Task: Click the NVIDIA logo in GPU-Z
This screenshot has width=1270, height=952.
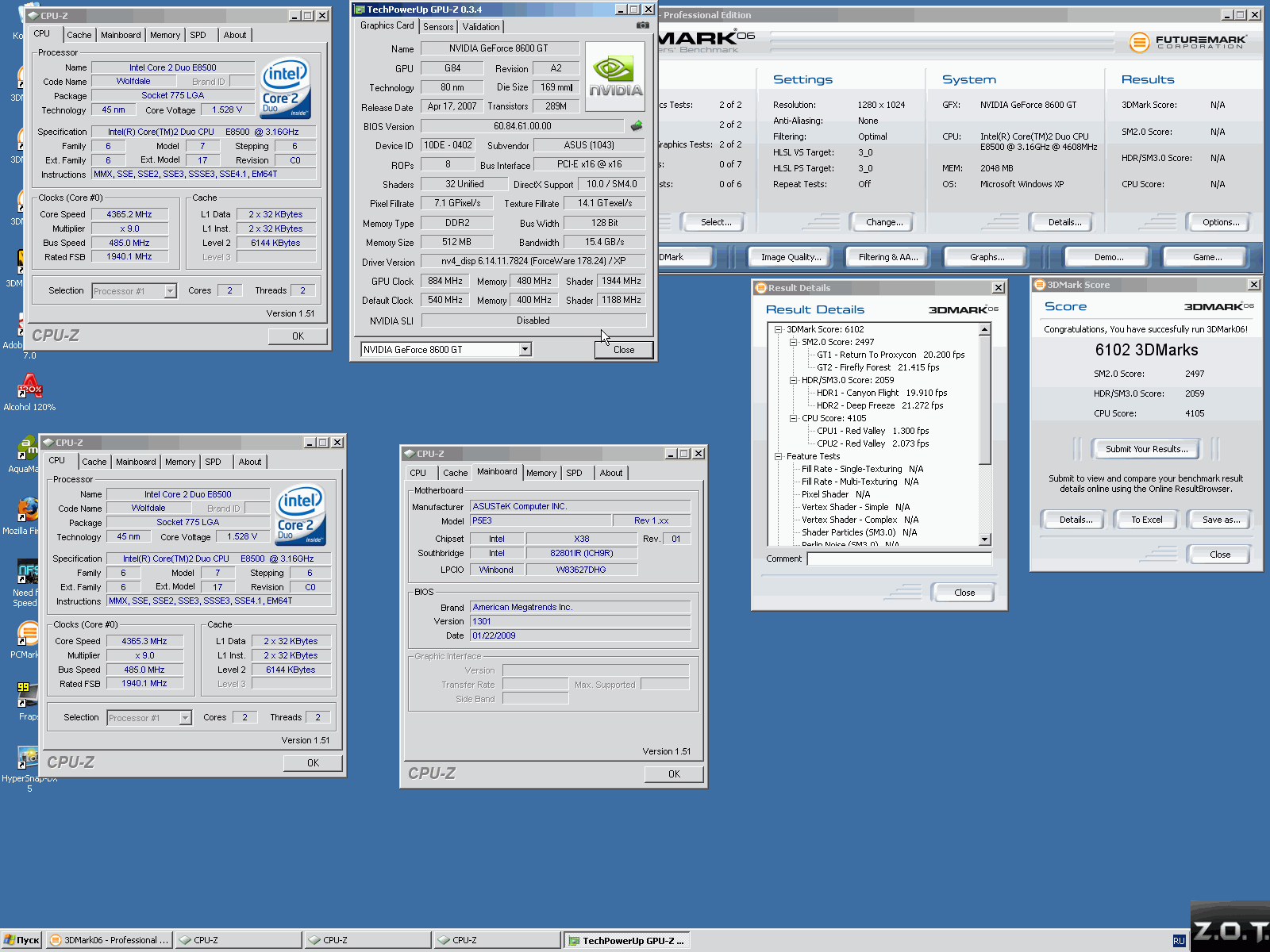Action: click(x=615, y=75)
